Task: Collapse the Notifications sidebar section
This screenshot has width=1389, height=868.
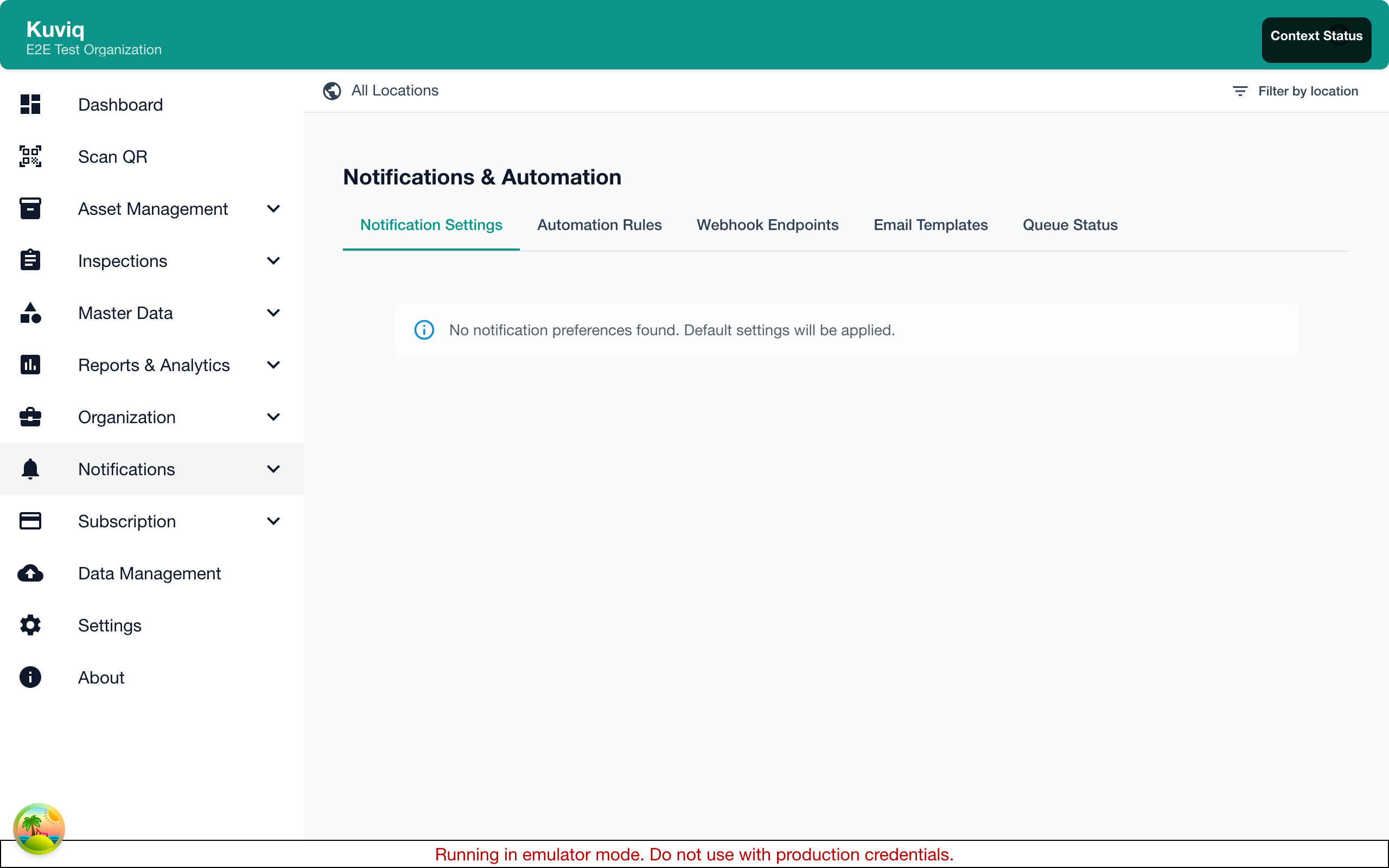Action: tap(274, 468)
